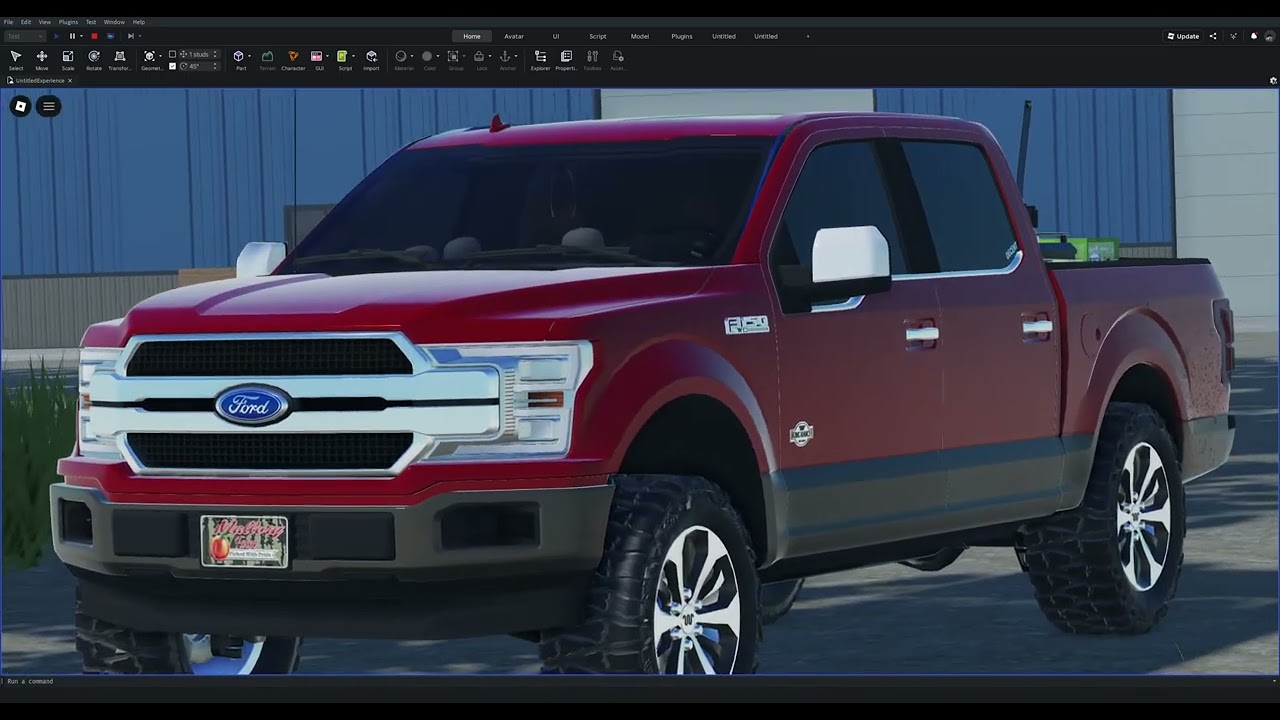Open the notifications bell
Image resolution: width=1280 pixels, height=720 pixels.
(1254, 36)
